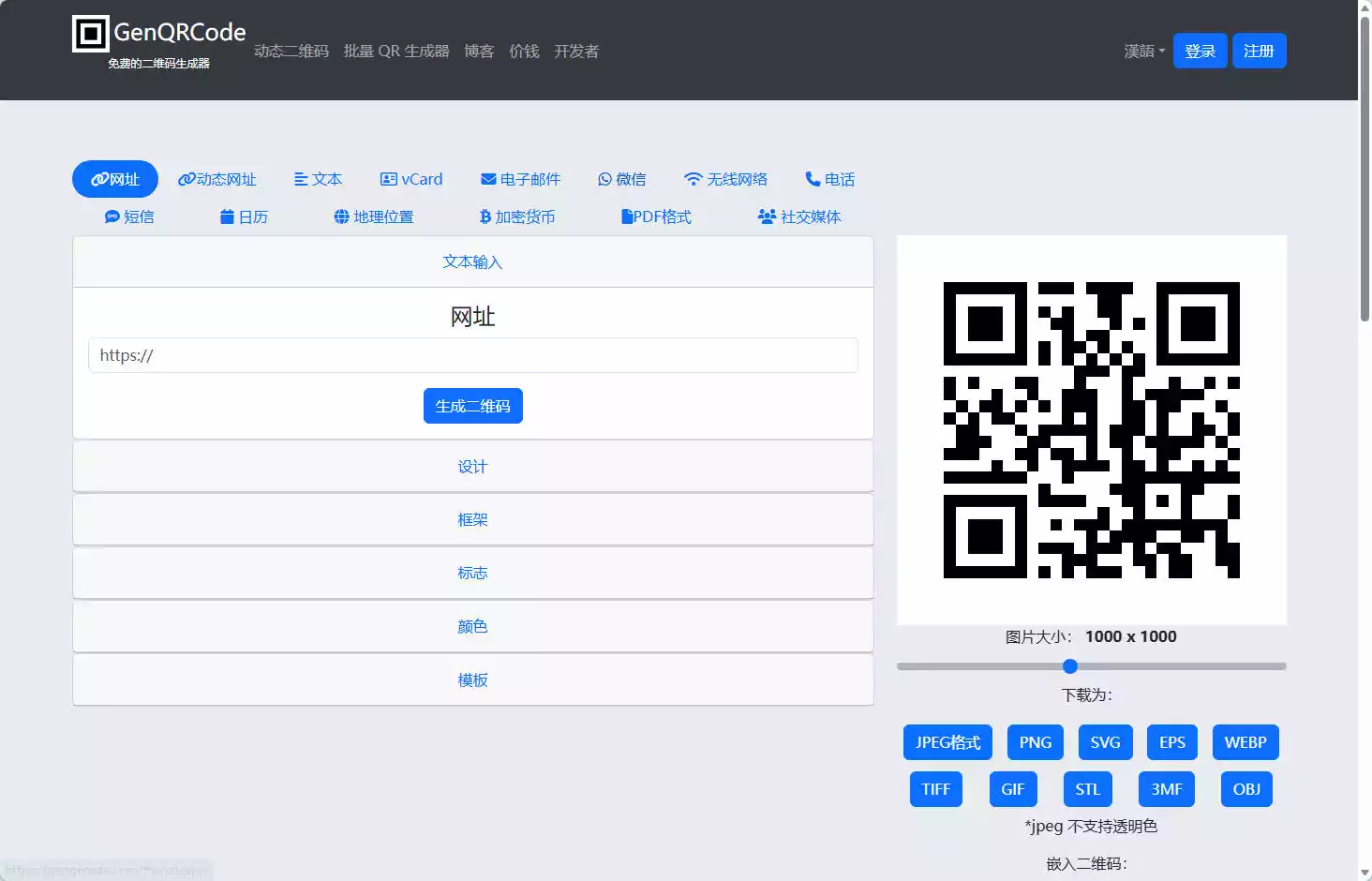The image size is (1372, 881).
Task: Click the 登录 button
Action: [x=1200, y=51]
